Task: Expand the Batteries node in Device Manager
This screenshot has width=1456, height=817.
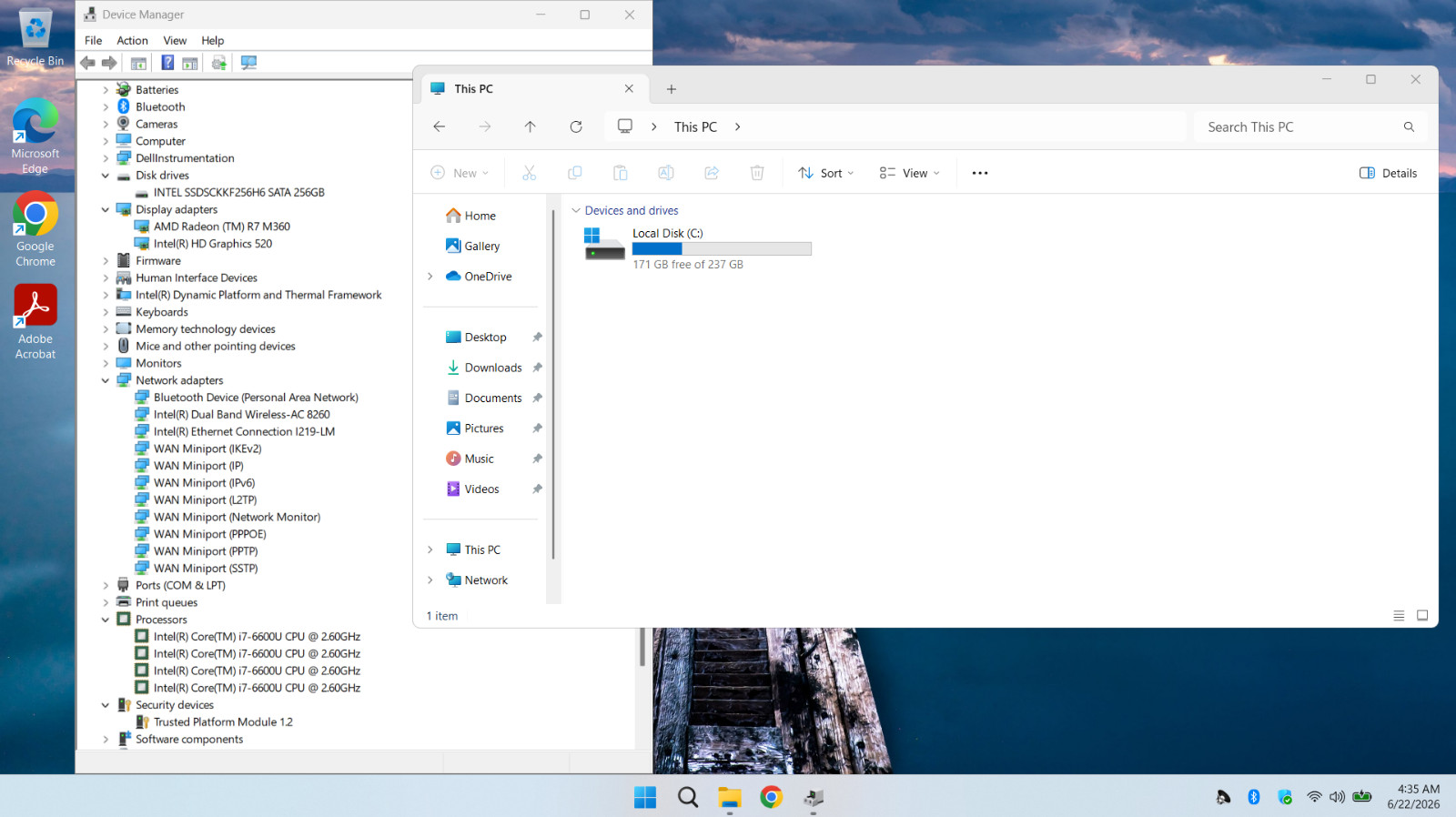Action: (106, 90)
